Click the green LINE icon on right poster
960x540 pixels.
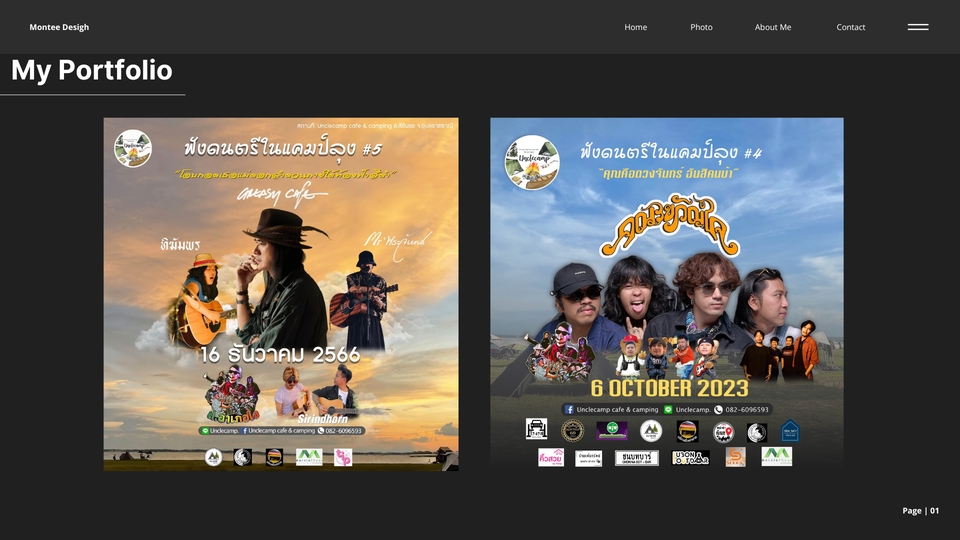pyautogui.click(x=668, y=409)
